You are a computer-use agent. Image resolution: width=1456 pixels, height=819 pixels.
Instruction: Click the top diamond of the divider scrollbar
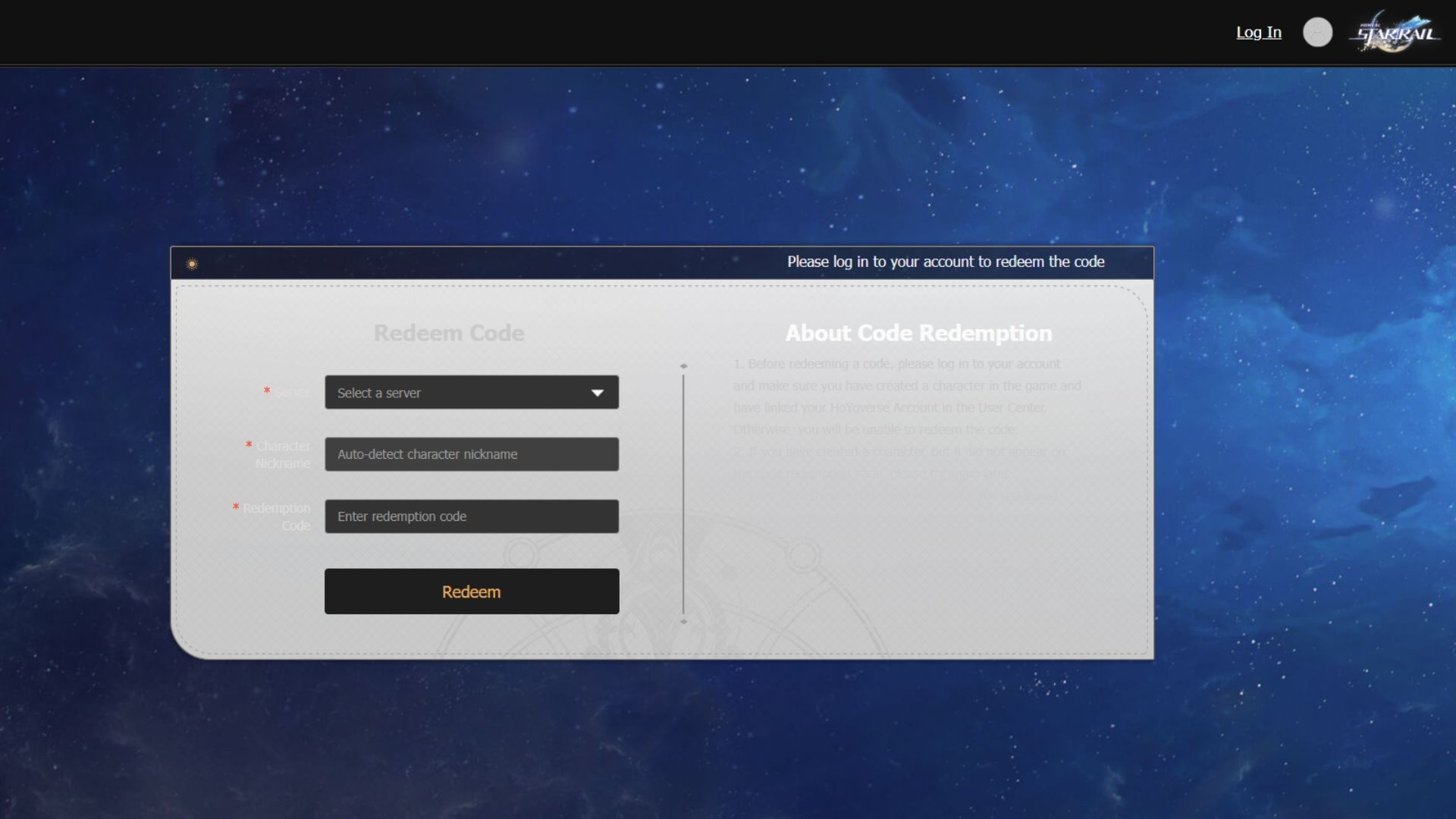[683, 366]
